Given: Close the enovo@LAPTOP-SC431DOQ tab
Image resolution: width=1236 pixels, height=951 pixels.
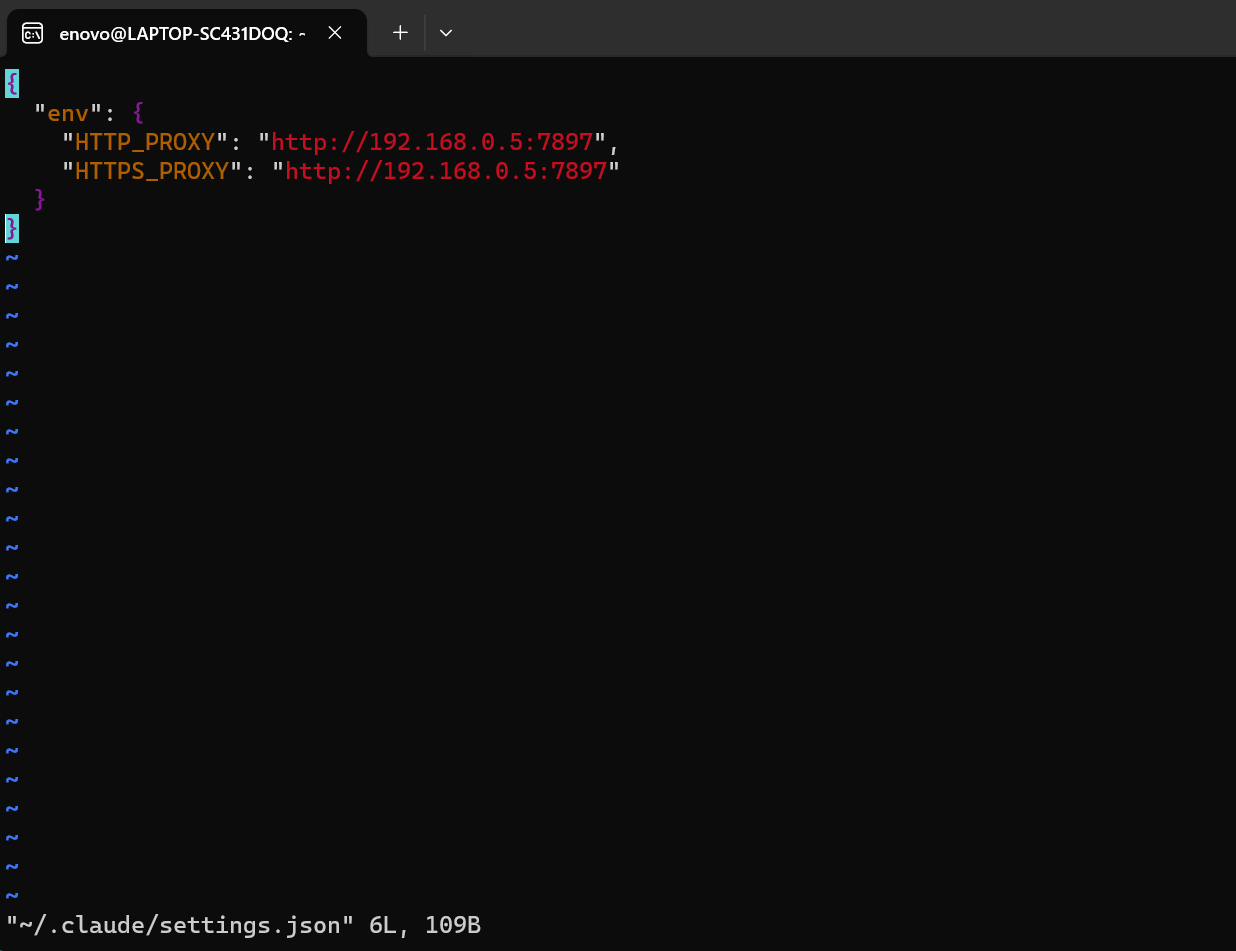Looking at the screenshot, I should 335,33.
